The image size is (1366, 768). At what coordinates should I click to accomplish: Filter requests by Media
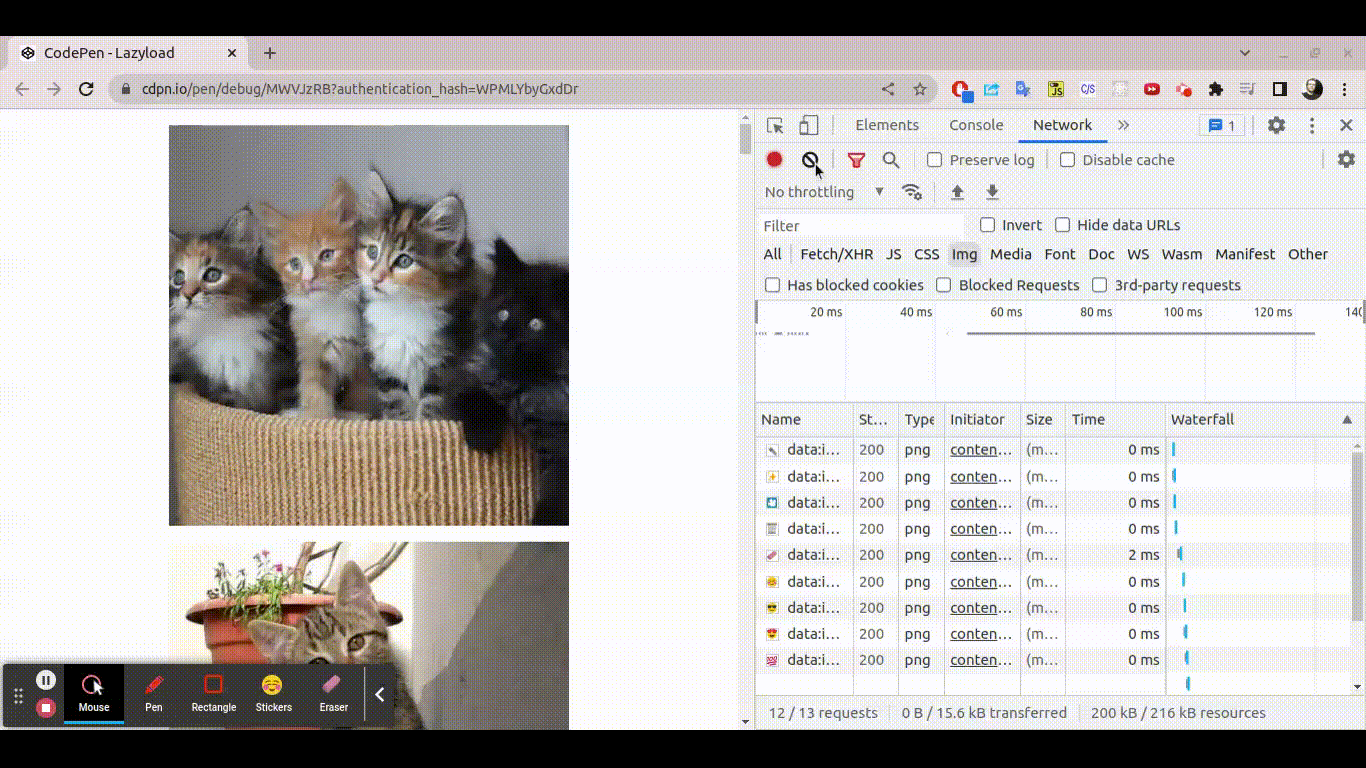coord(1011,254)
